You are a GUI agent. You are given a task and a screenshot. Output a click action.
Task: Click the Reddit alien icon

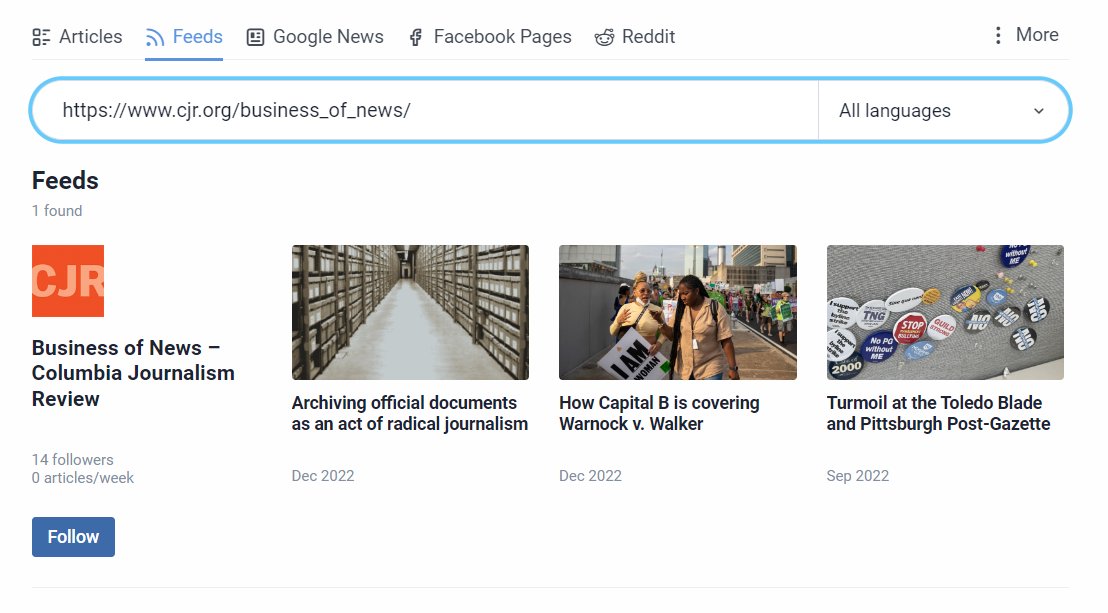tap(604, 37)
